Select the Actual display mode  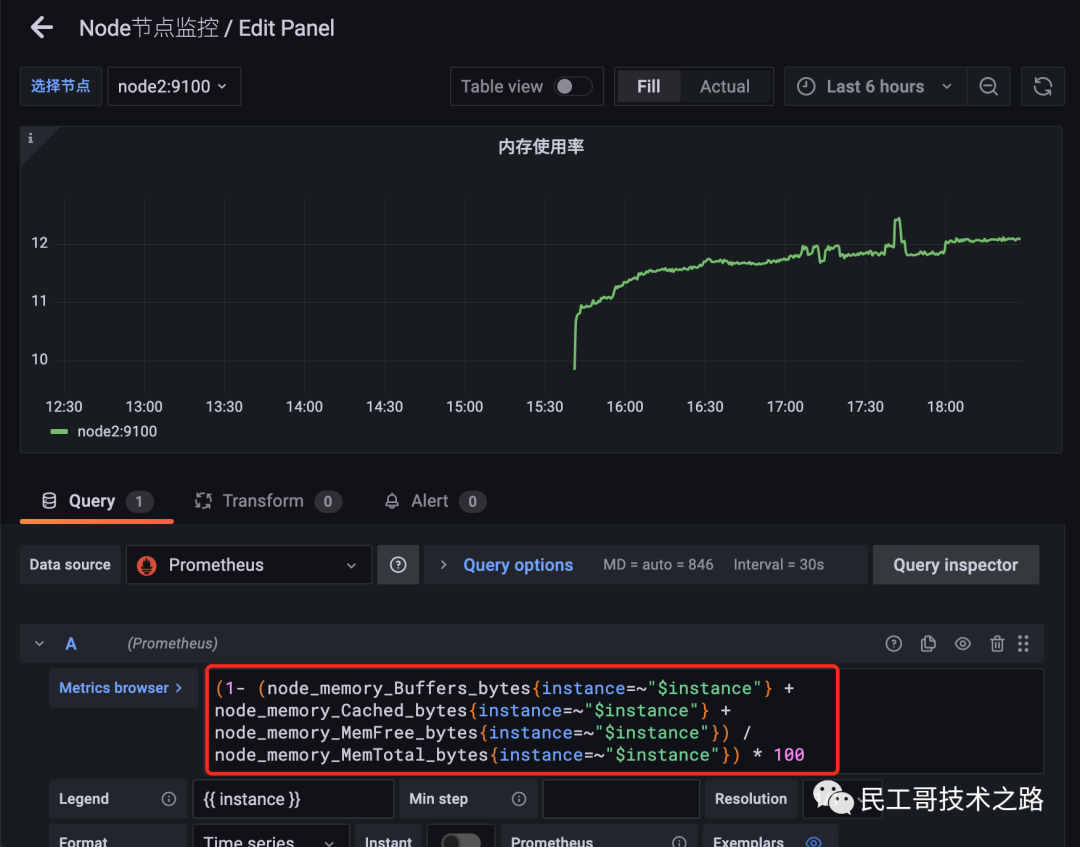[725, 86]
